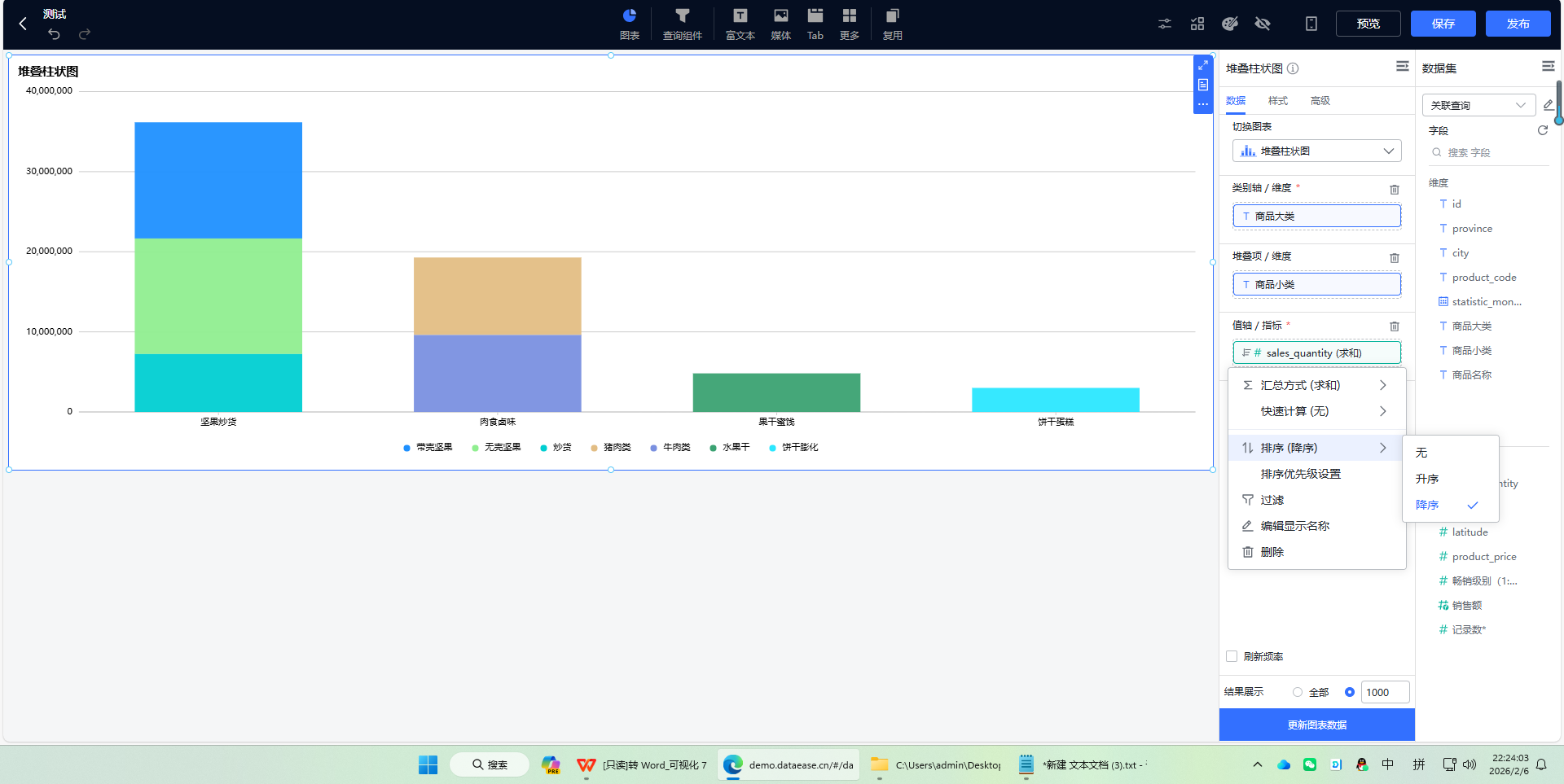Open the 关联查询 dataset dropdown
1564x784 pixels.
tap(1478, 105)
